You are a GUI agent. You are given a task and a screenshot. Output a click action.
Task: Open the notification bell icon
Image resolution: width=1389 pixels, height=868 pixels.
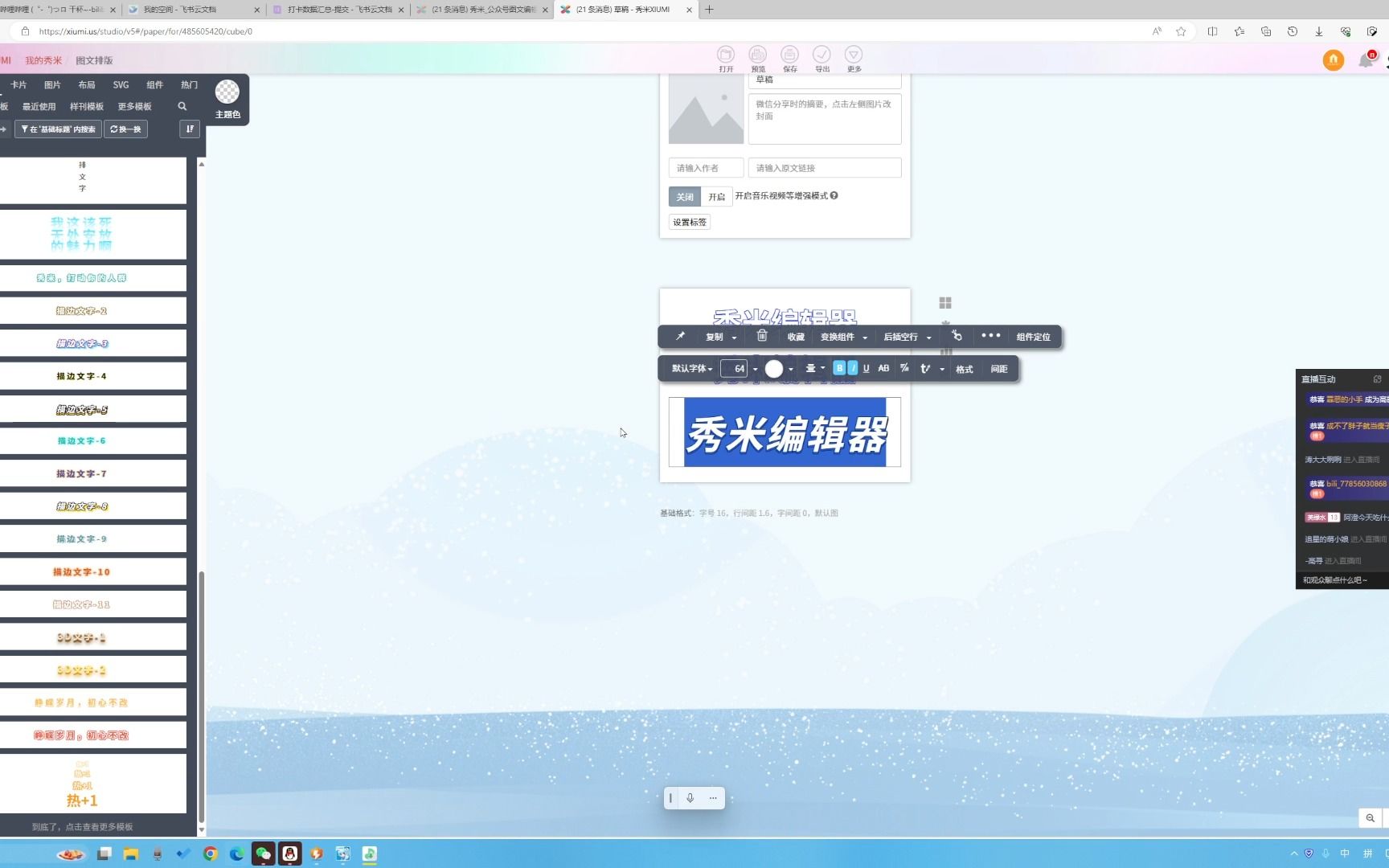pos(1366,60)
